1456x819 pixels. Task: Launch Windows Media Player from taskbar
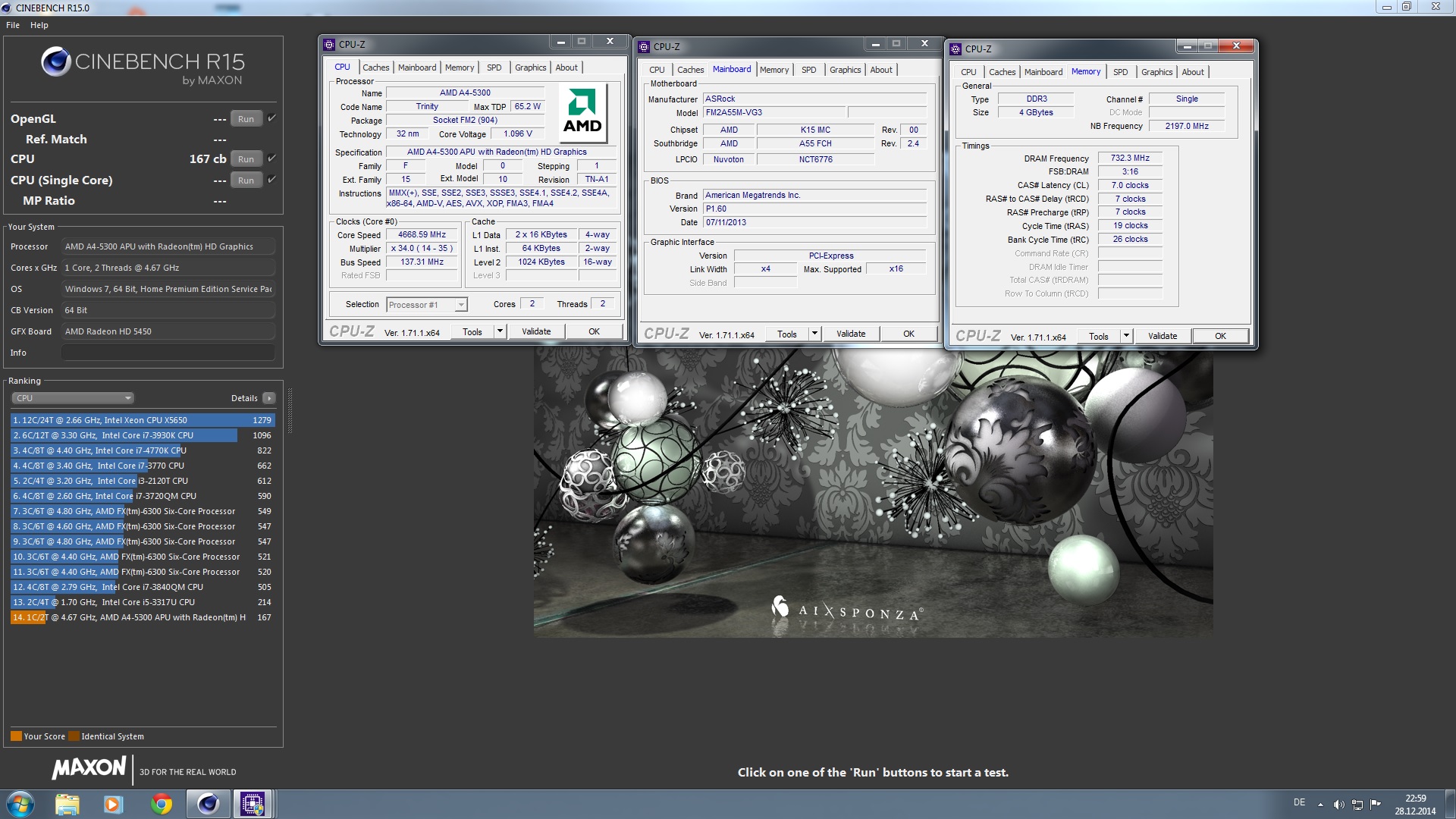(x=114, y=804)
